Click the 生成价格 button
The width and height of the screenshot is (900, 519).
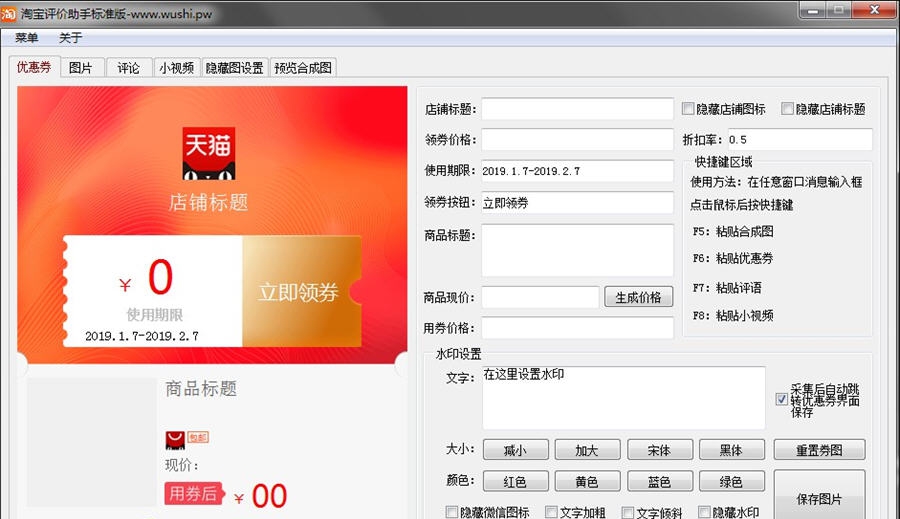[x=638, y=297]
